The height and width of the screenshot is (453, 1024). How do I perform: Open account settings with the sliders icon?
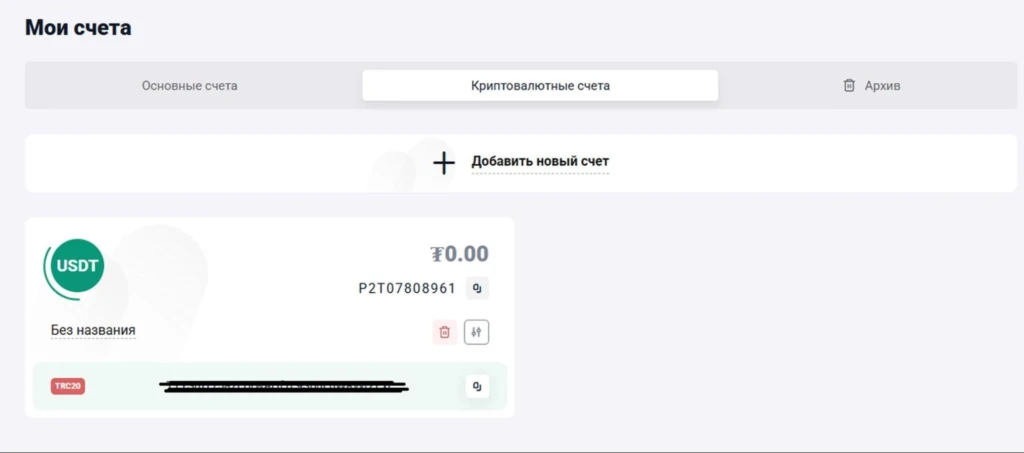point(477,332)
